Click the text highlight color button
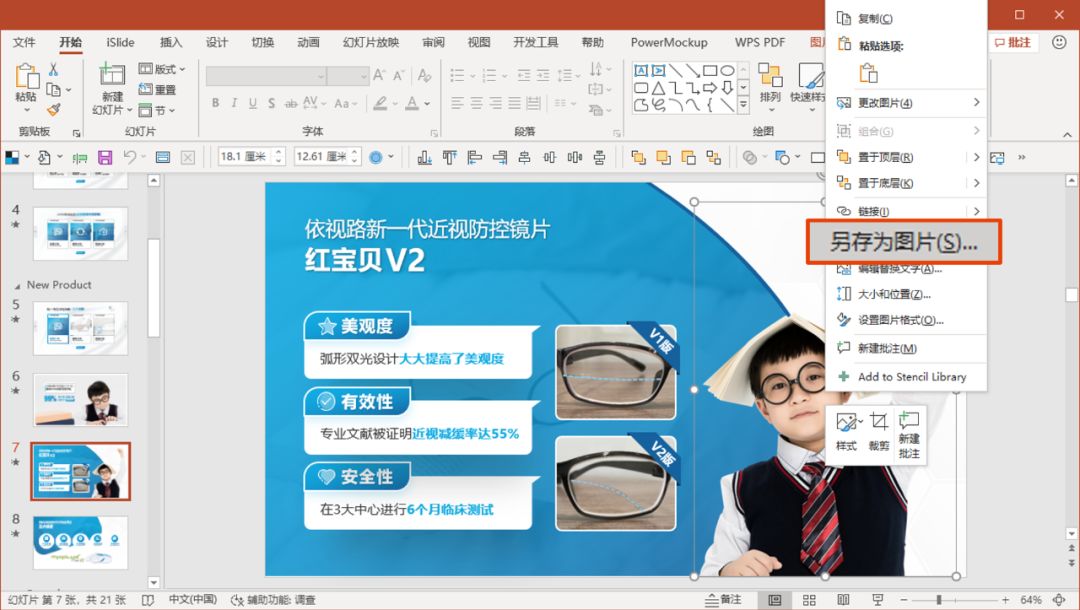Viewport: 1080px width, 610px height. tap(380, 103)
